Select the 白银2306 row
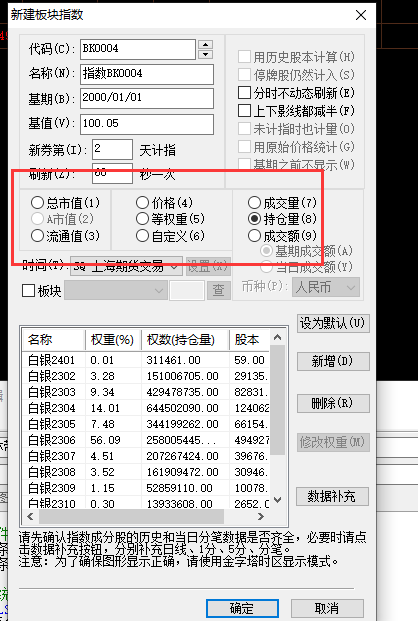418x621 pixels. [146, 440]
